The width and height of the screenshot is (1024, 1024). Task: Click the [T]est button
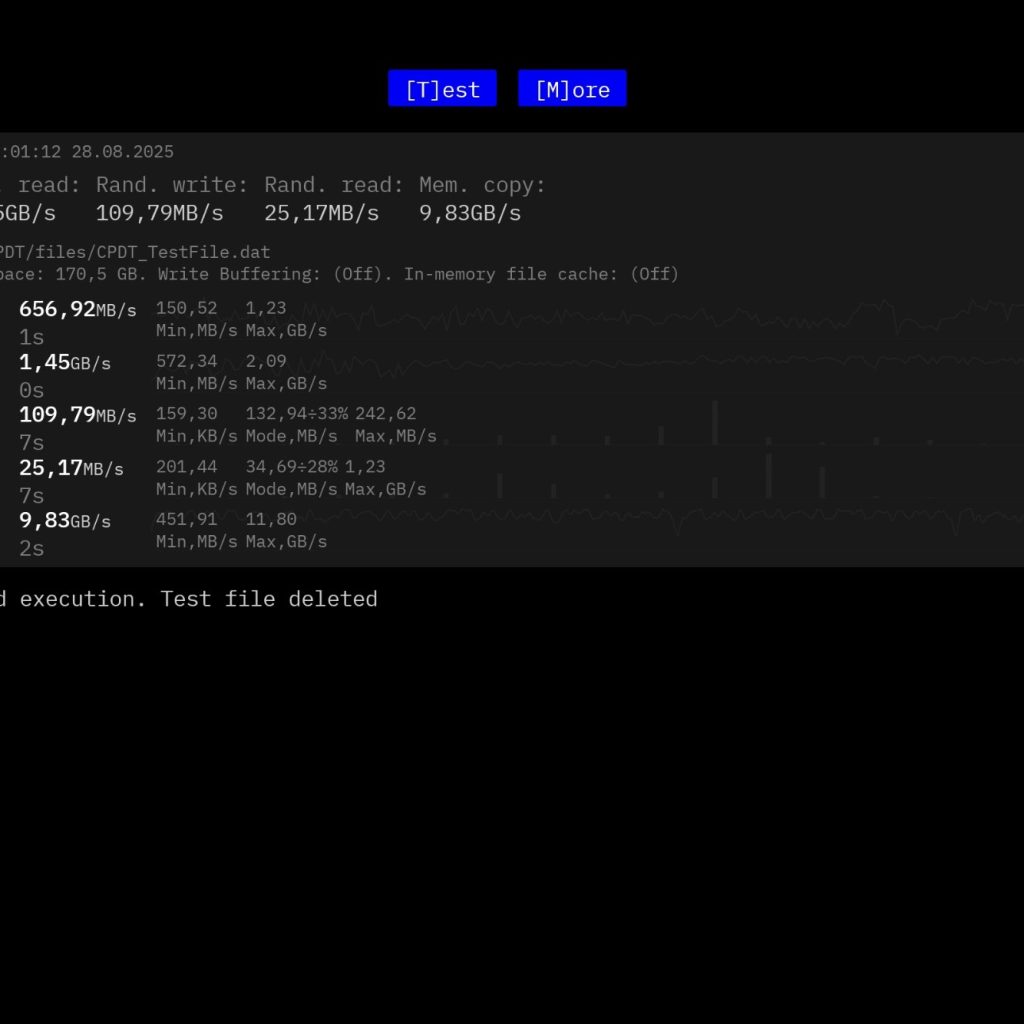(x=442, y=89)
